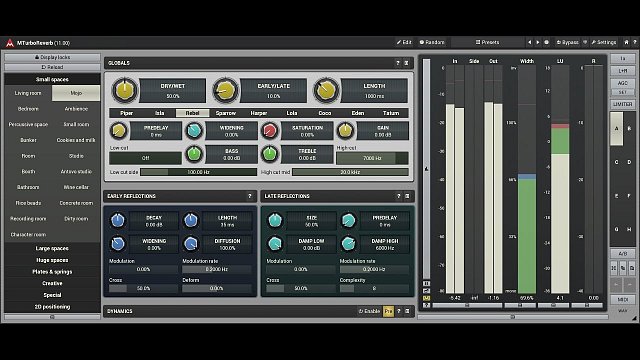Click the meter view icon under pause
The image size is (640, 360).
tap(426, 291)
